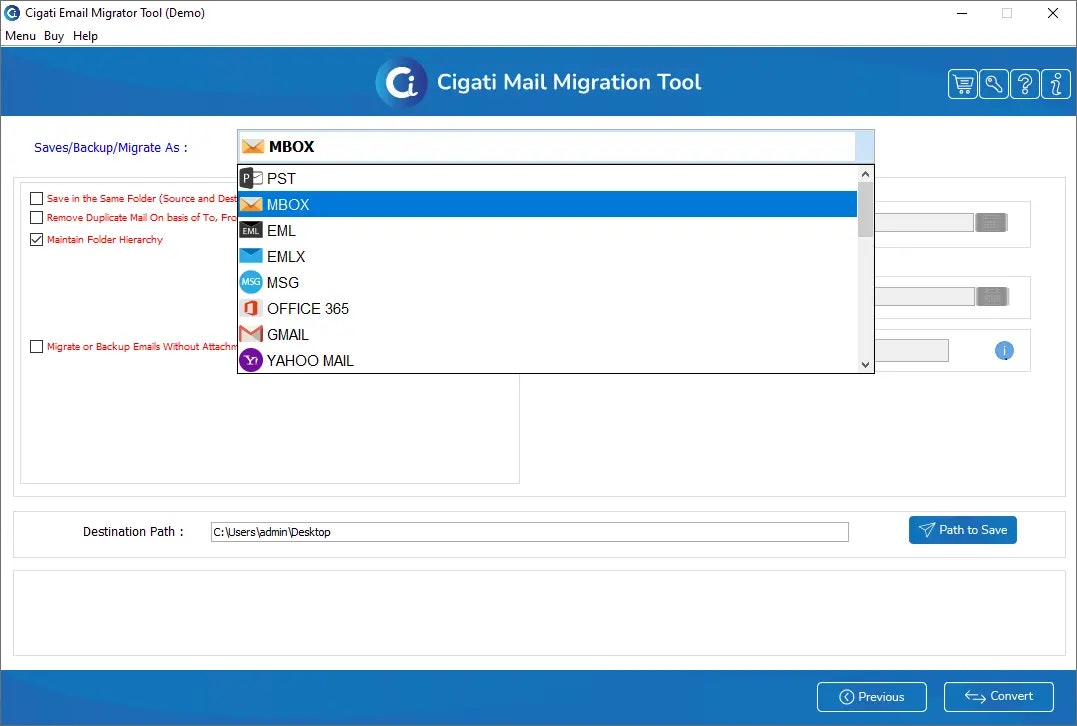This screenshot has height=726, width=1077.
Task: Open the Menu menu
Action: click(21, 36)
